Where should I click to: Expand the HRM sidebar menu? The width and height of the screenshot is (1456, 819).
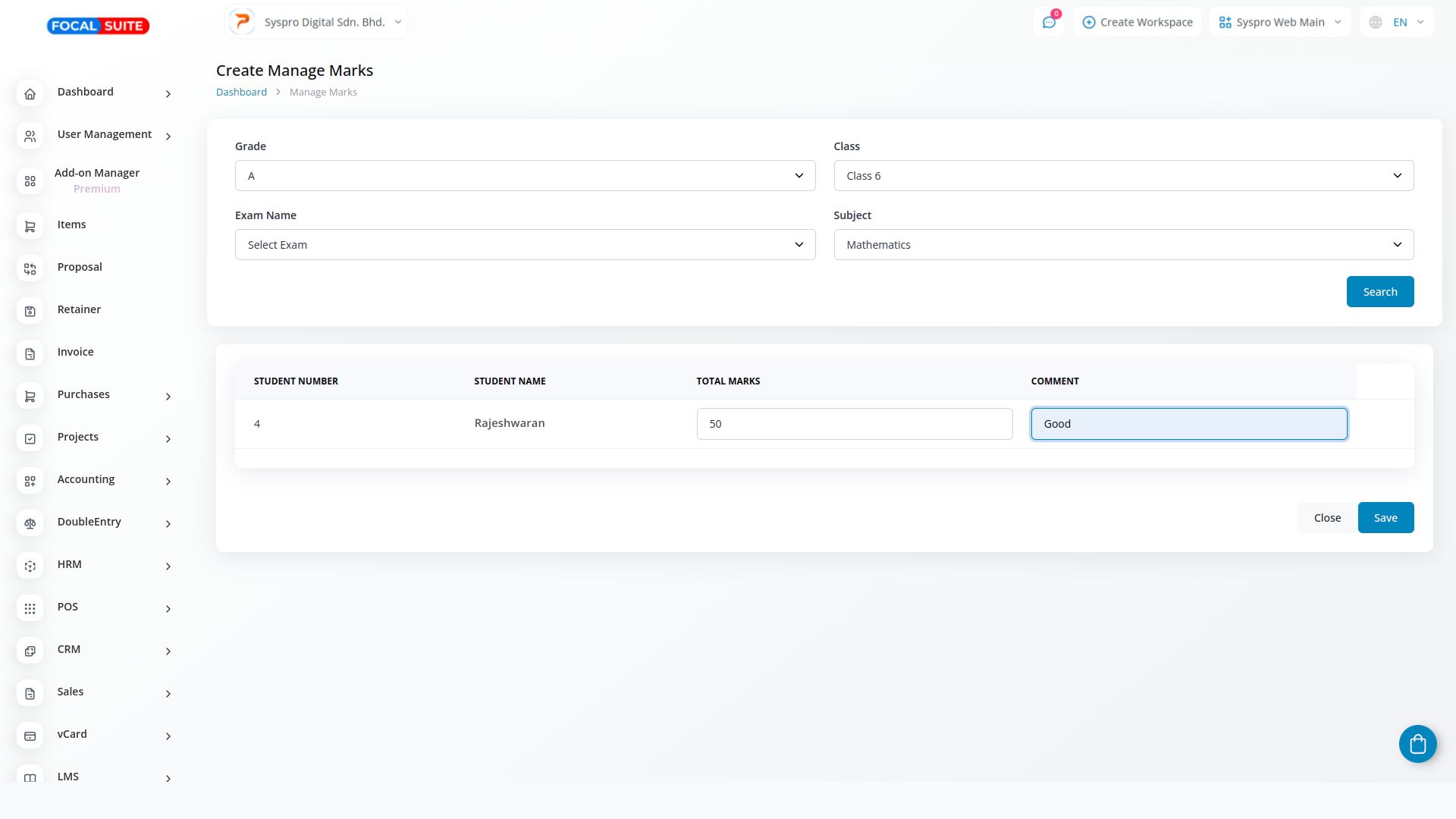click(x=168, y=566)
